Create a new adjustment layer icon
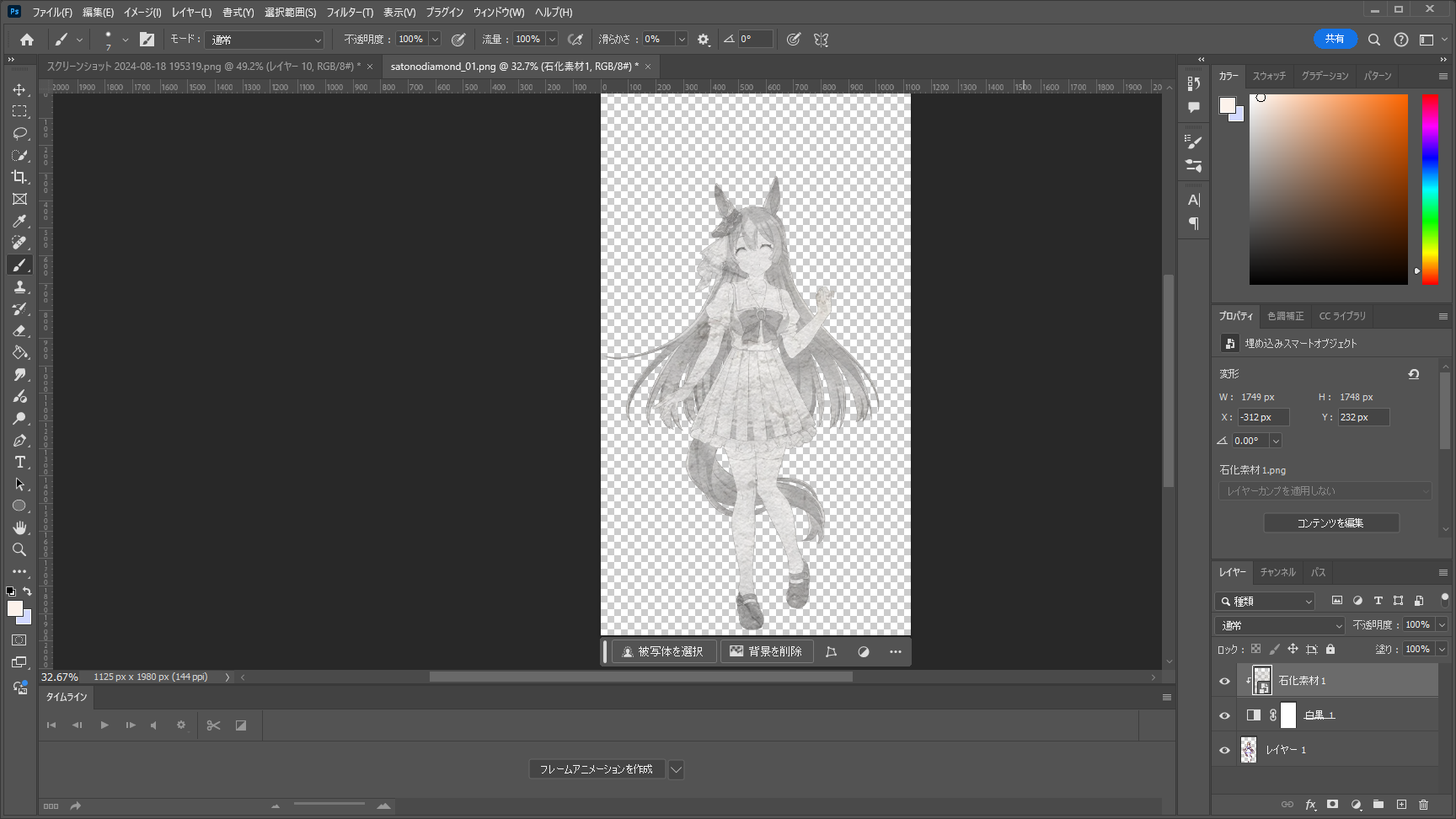The width and height of the screenshot is (1456, 819). pyautogui.click(x=1356, y=805)
